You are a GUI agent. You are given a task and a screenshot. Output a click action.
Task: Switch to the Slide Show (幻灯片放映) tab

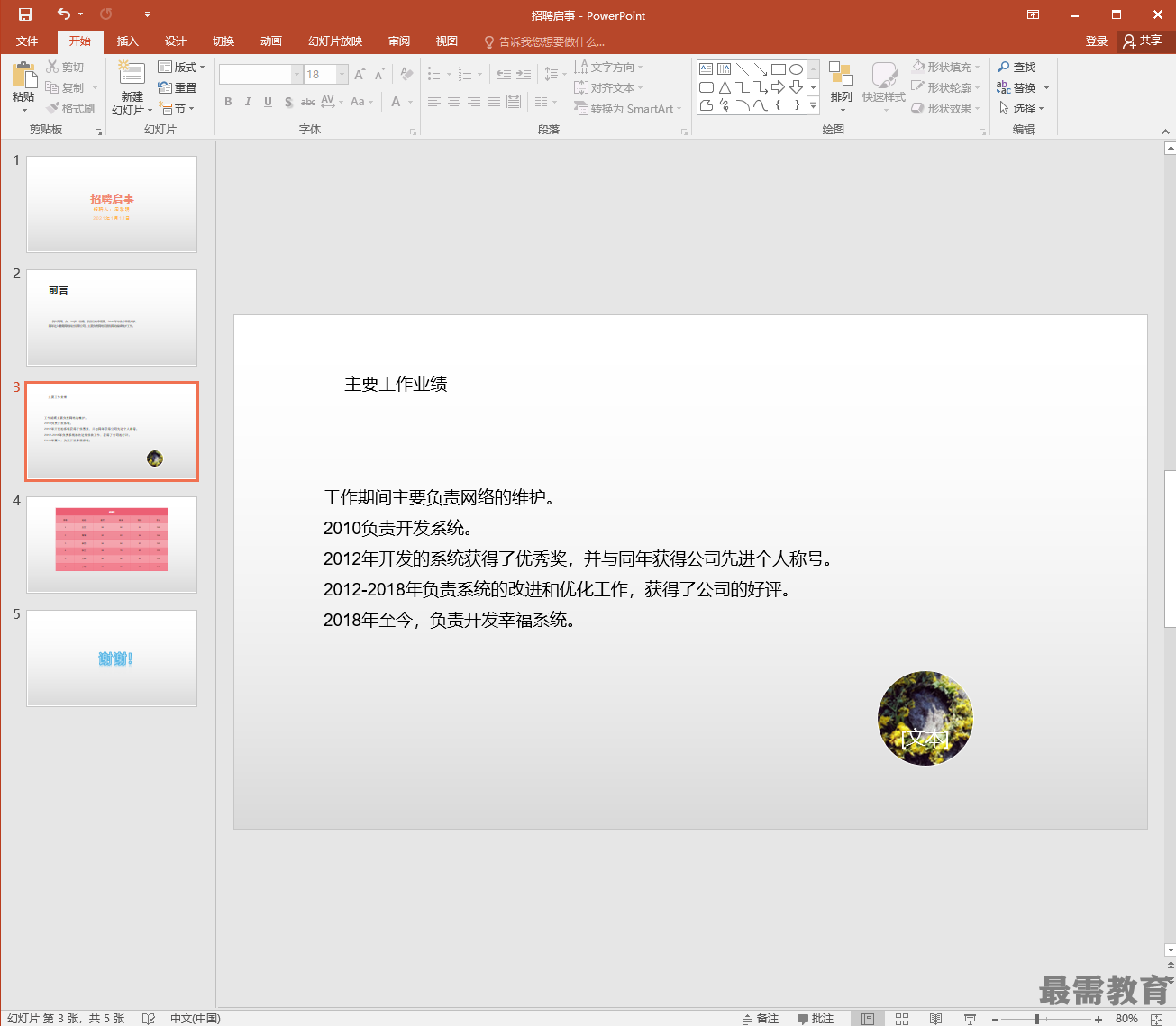coord(335,41)
